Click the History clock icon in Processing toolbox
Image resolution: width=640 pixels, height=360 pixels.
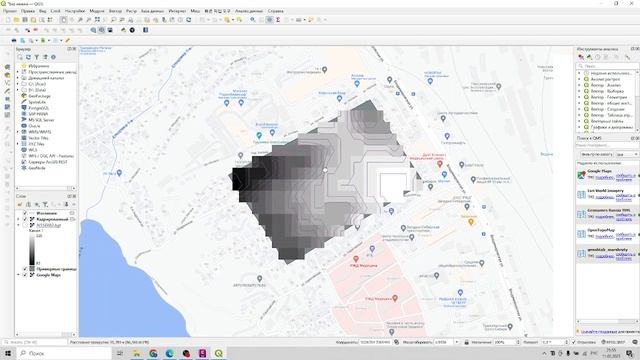598,57
